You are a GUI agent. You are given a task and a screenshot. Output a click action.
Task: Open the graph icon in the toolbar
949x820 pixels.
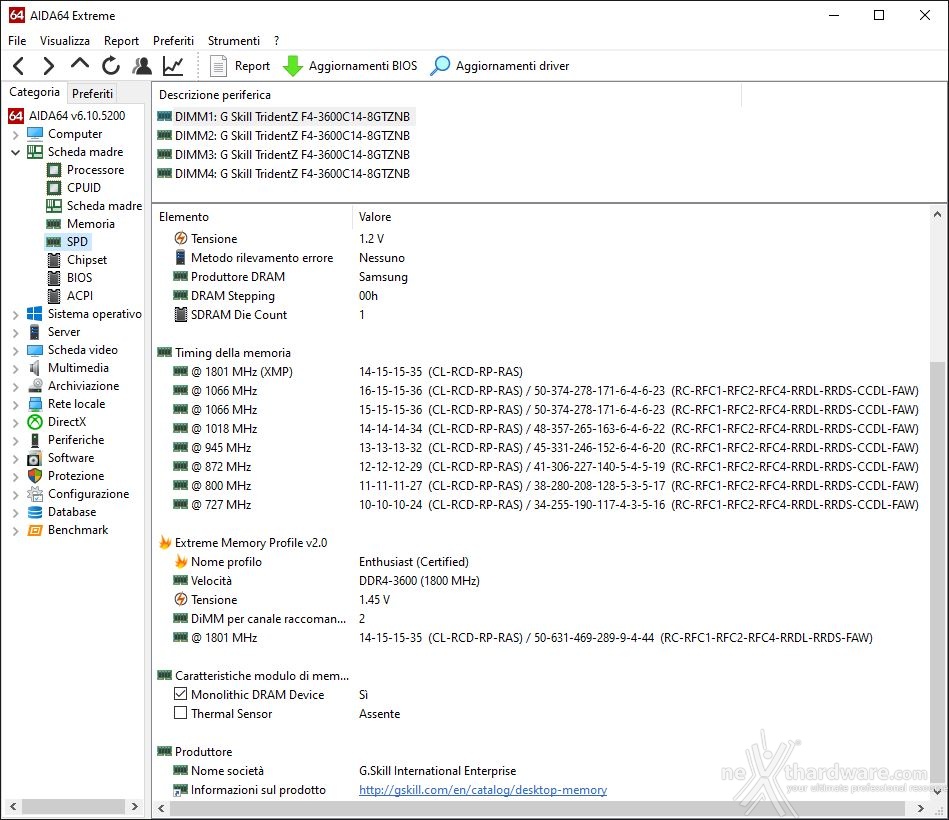pos(173,65)
